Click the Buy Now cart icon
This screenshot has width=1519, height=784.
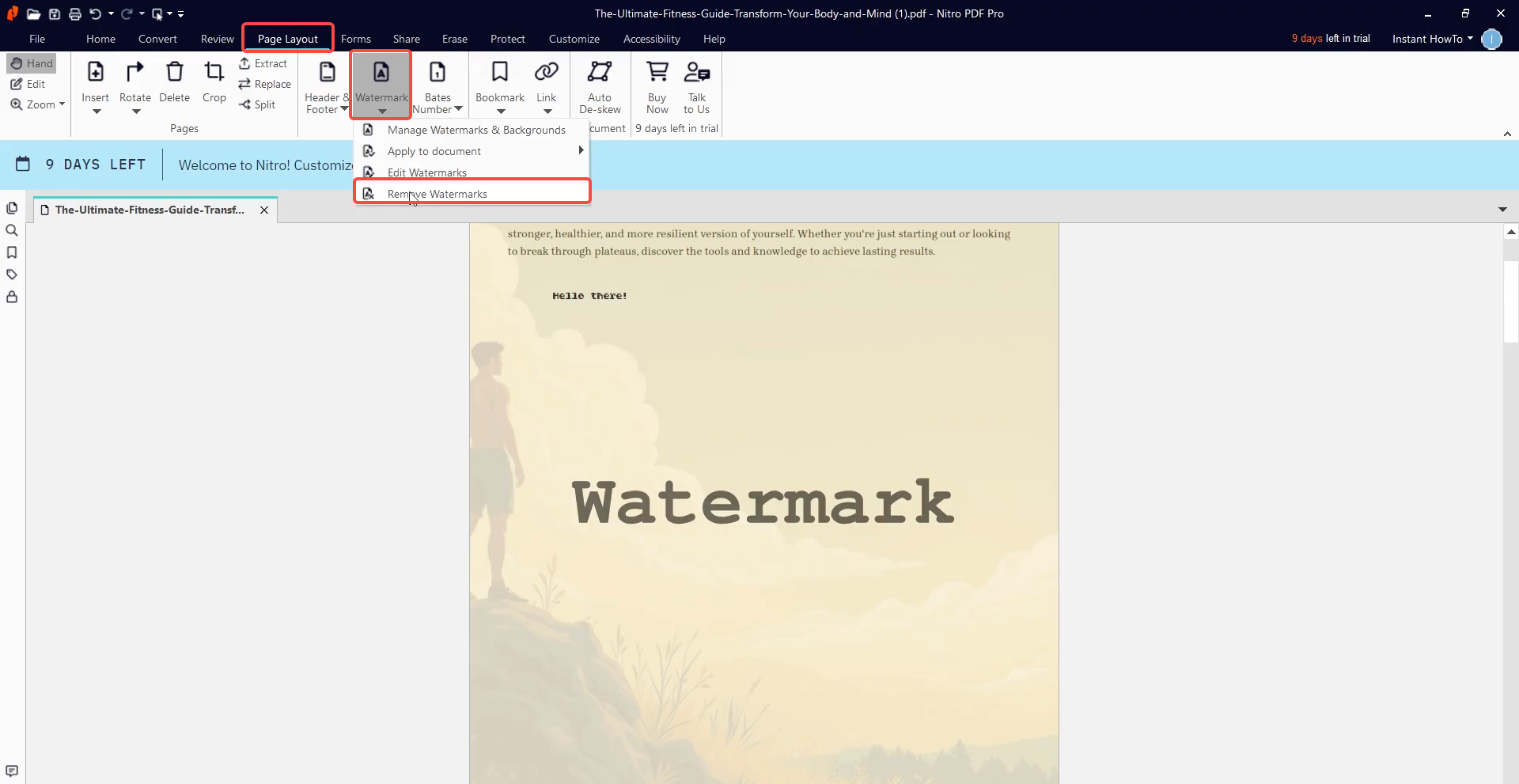click(x=657, y=72)
